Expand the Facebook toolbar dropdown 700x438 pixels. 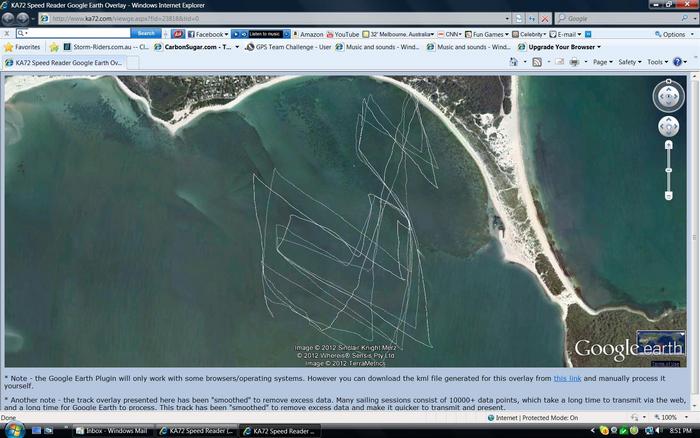[226, 33]
